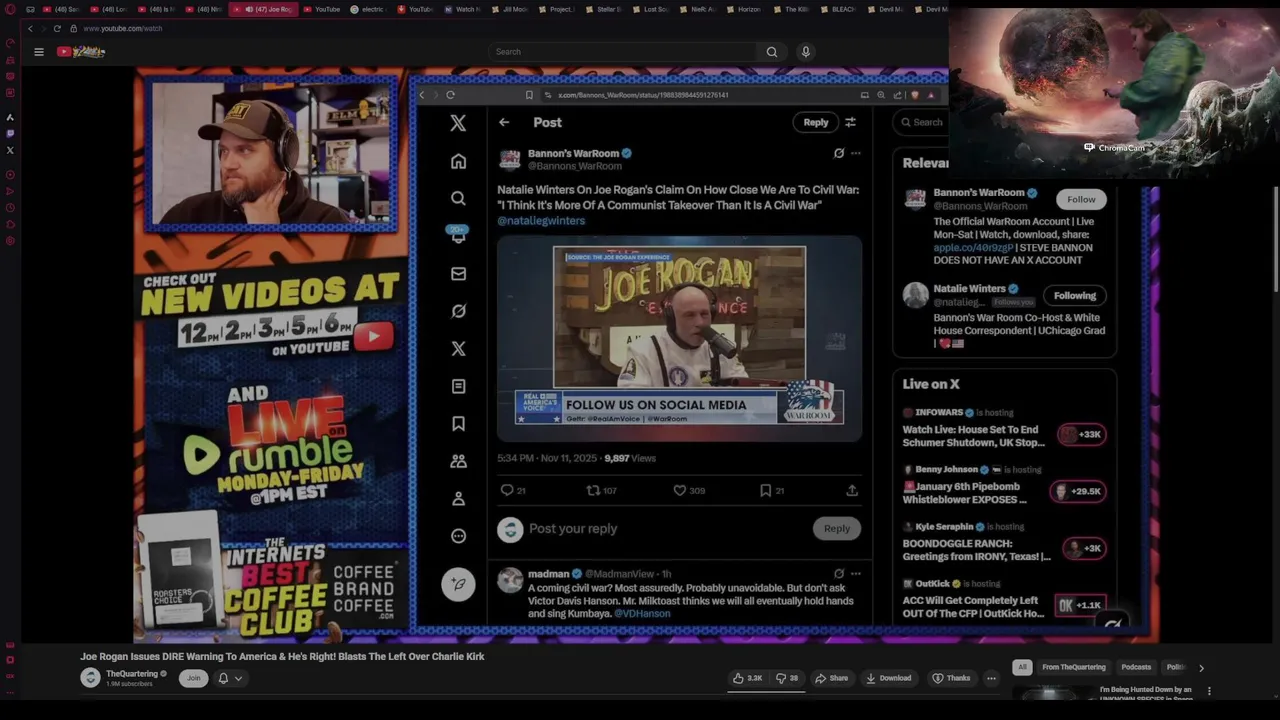Viewport: 1280px width, 720px height.
Task: Click the YouTube search magnifier button
Action: pyautogui.click(x=771, y=52)
